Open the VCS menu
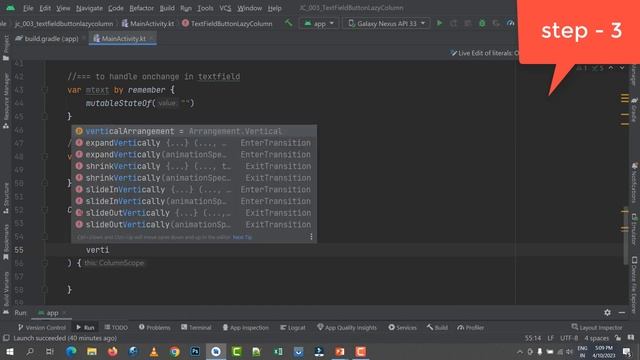640x360 pixels. click(225, 8)
